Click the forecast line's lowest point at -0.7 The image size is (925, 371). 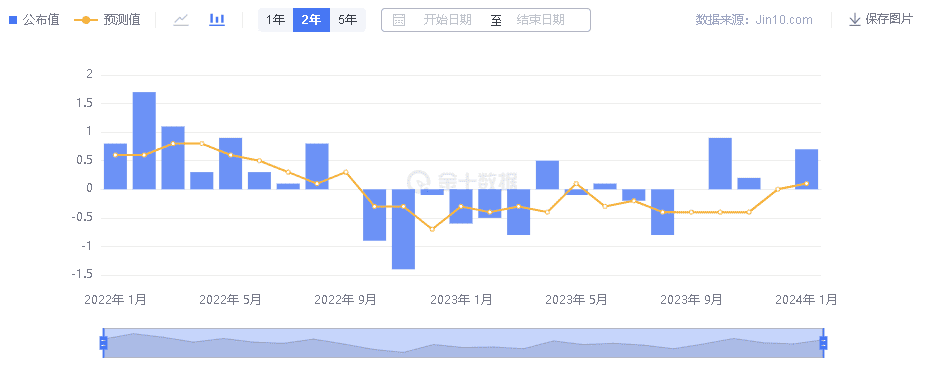(432, 229)
